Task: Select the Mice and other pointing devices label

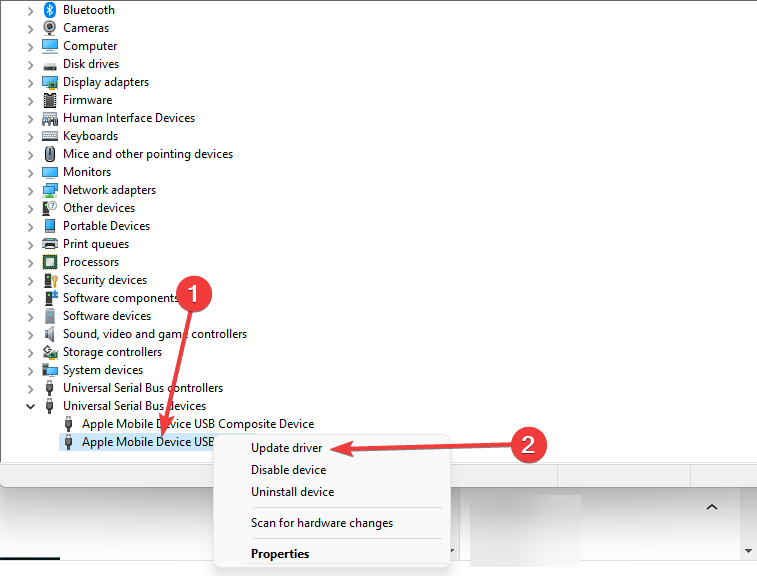Action: [148, 154]
